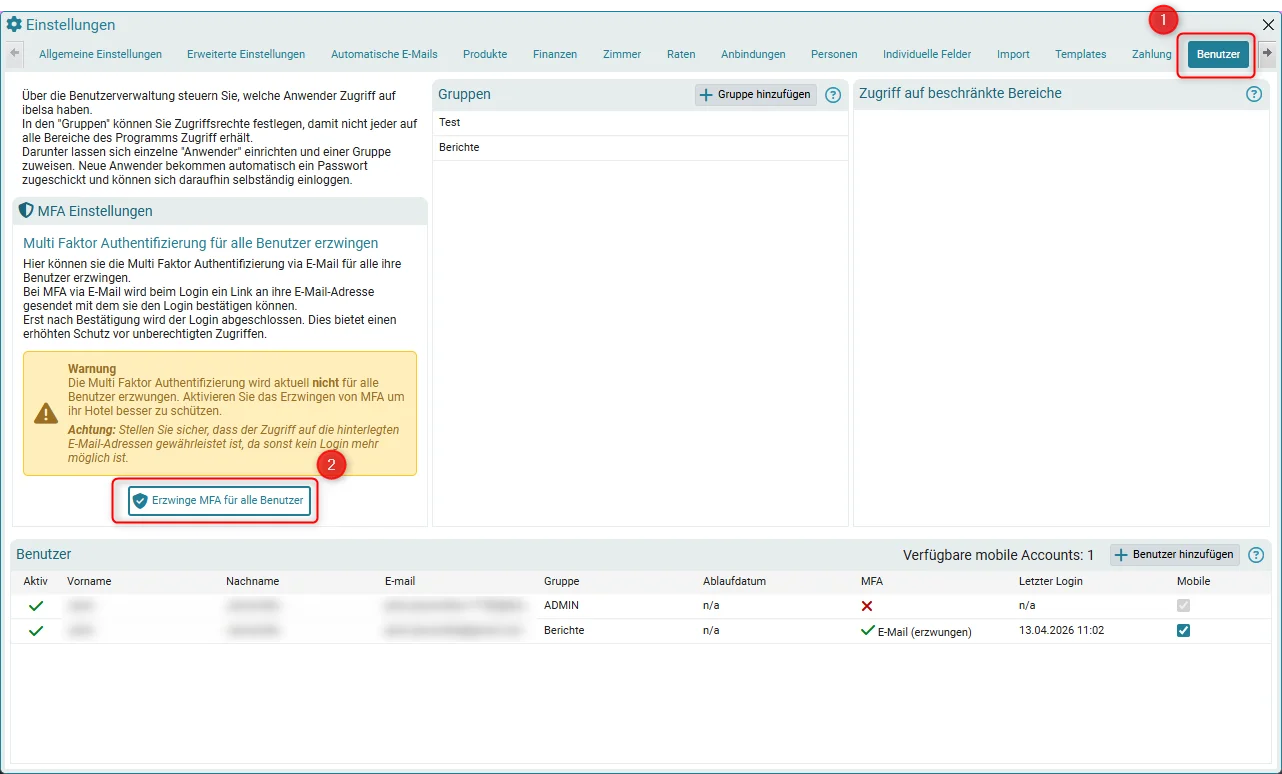Switch to the Zahlung tab

(x=1152, y=54)
